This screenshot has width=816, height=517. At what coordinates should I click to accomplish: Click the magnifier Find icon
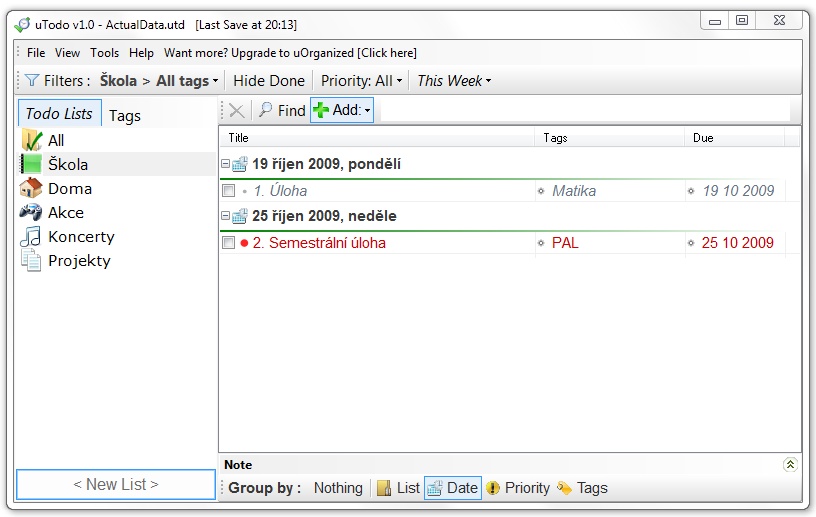[x=265, y=109]
